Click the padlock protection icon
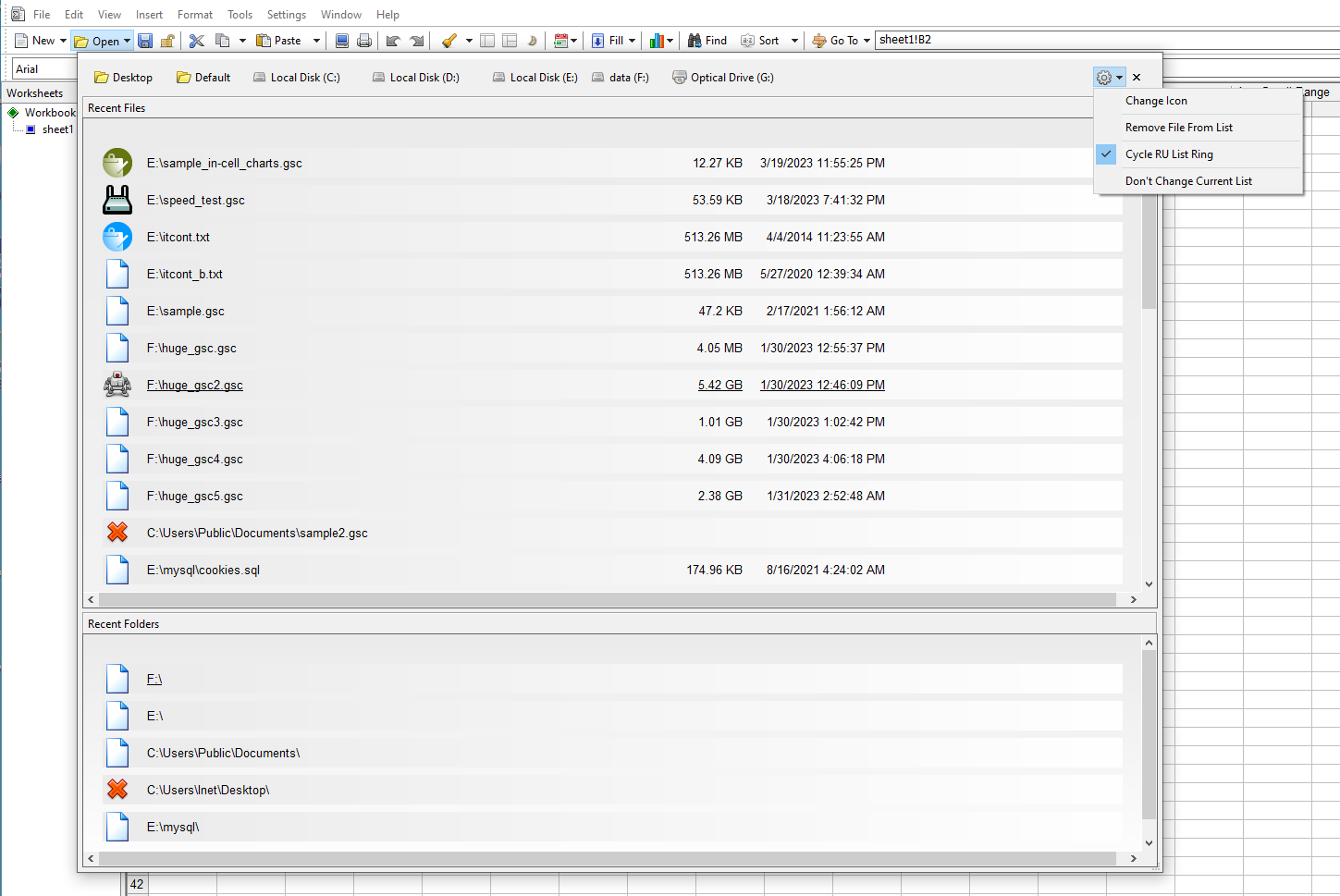The width and height of the screenshot is (1340, 896). coord(167,41)
